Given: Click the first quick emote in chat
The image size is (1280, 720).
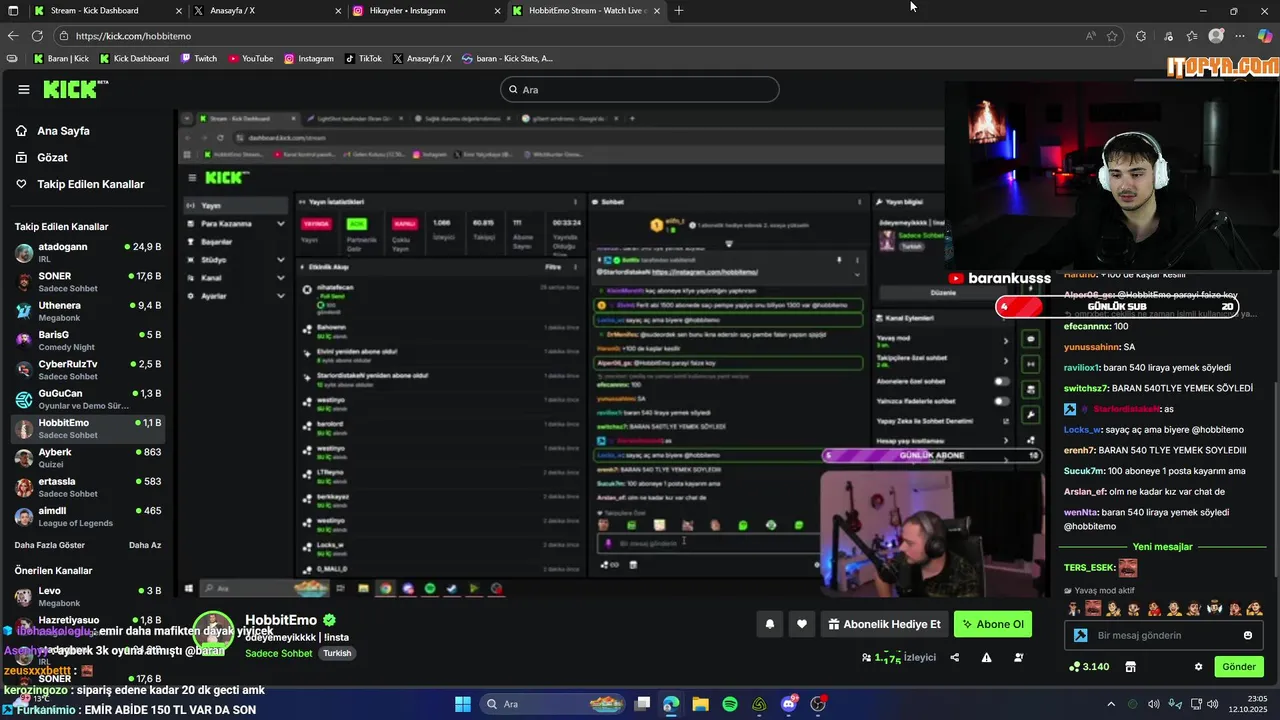Looking at the screenshot, I should click(1073, 608).
